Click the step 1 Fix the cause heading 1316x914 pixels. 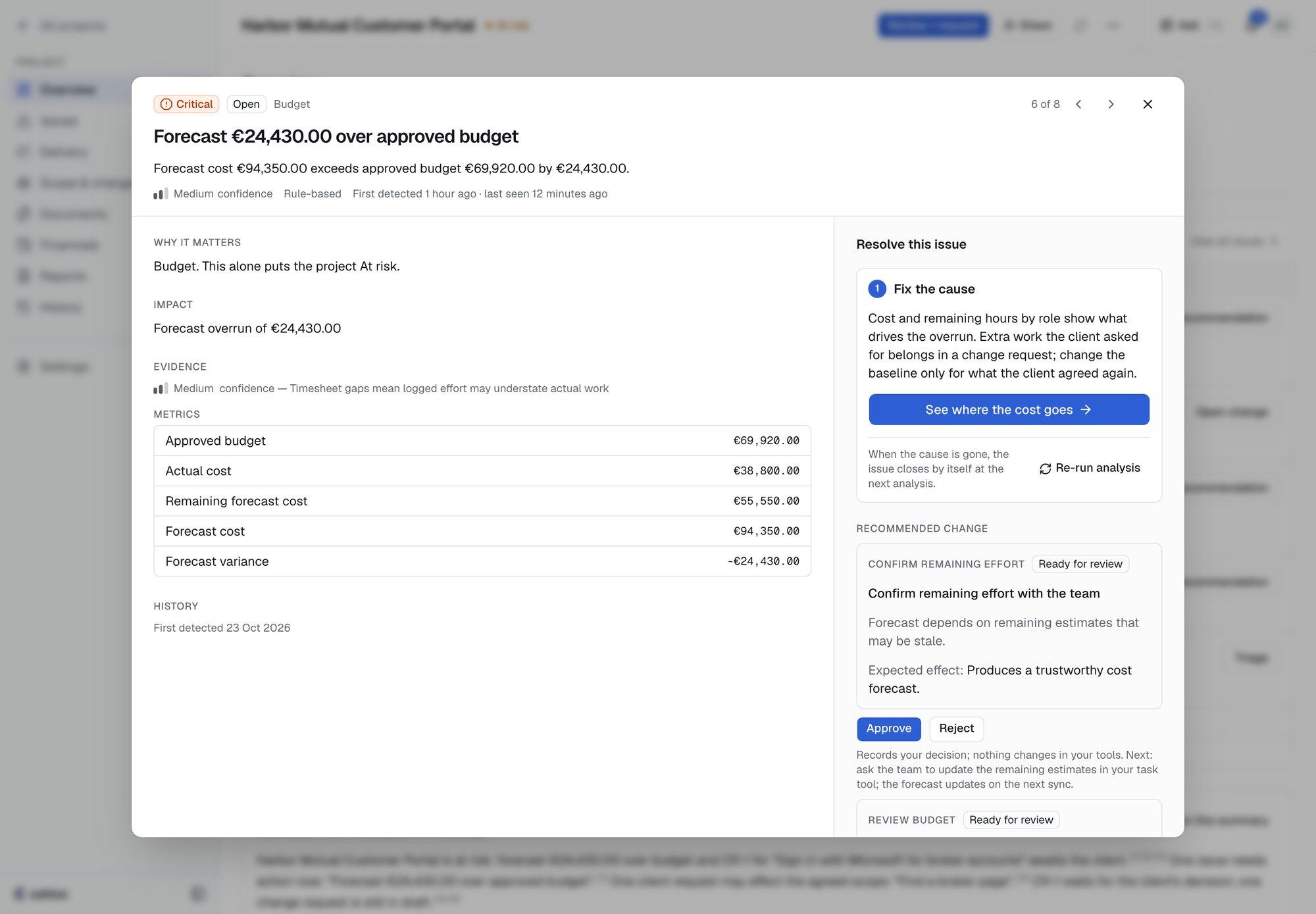click(934, 289)
